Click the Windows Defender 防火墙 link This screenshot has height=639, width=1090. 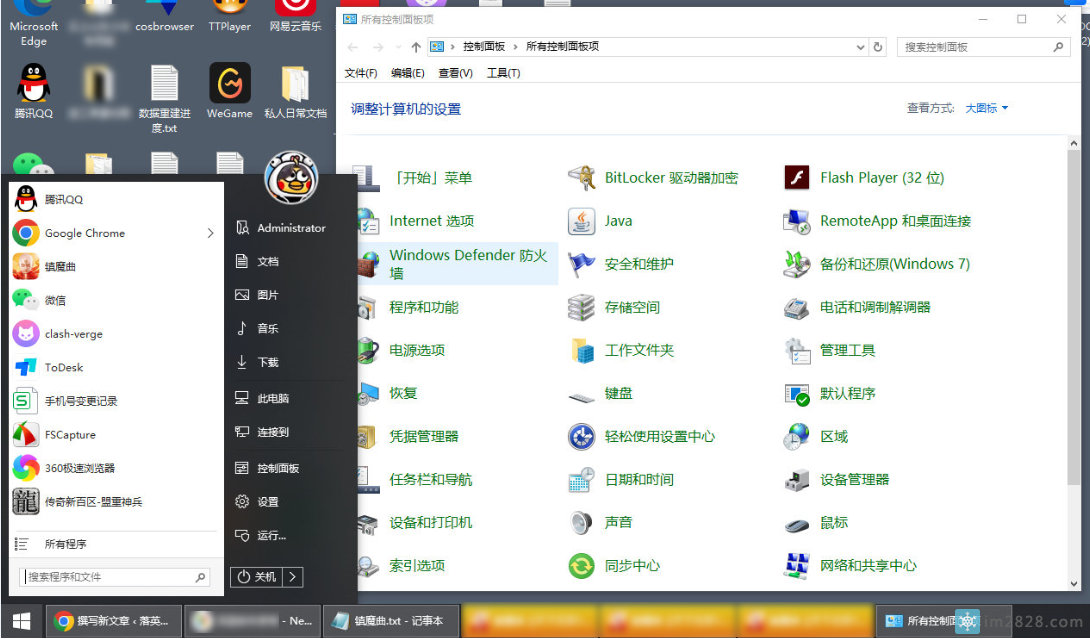point(469,264)
